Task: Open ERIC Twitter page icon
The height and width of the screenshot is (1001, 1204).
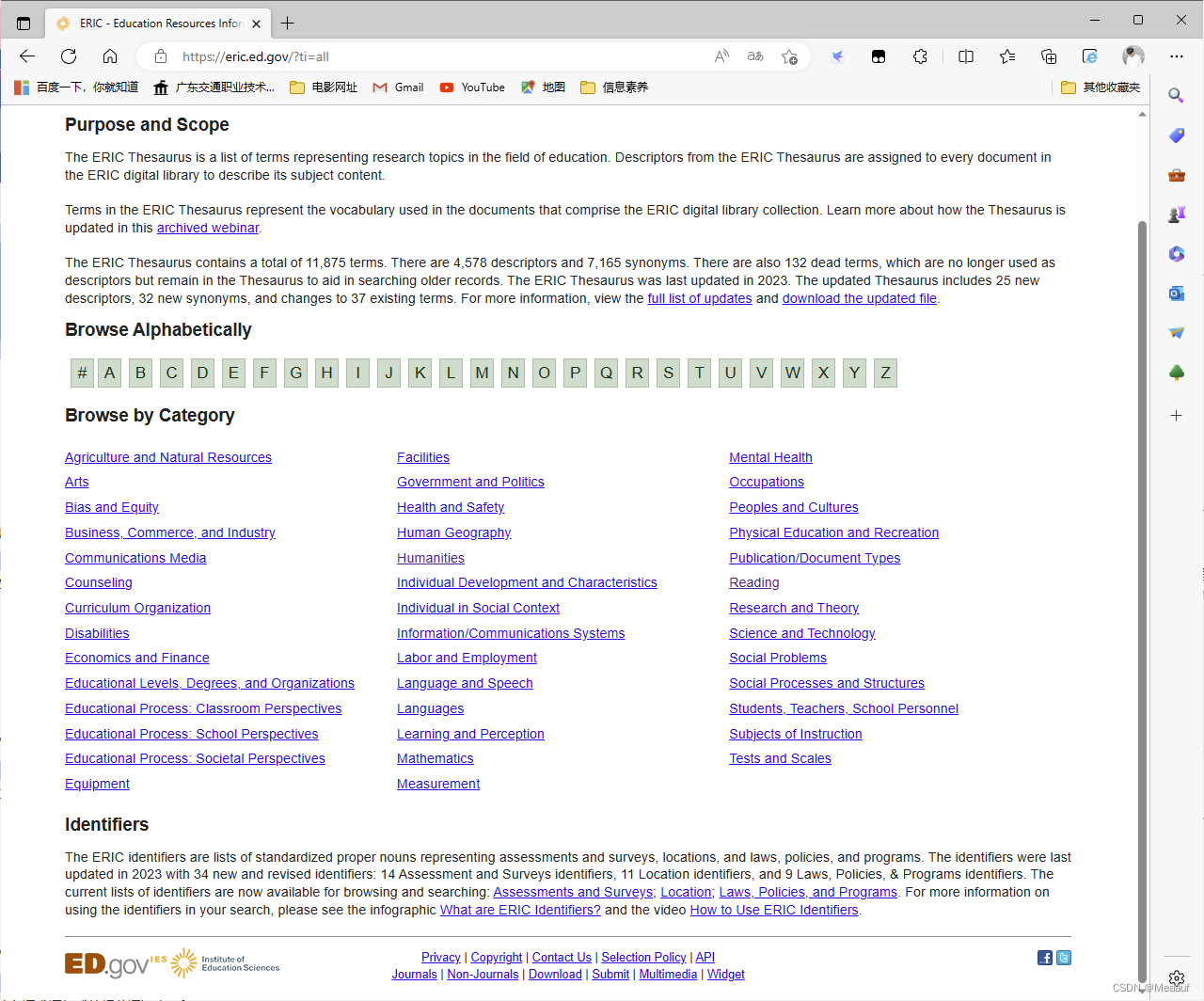Action: [1064, 958]
